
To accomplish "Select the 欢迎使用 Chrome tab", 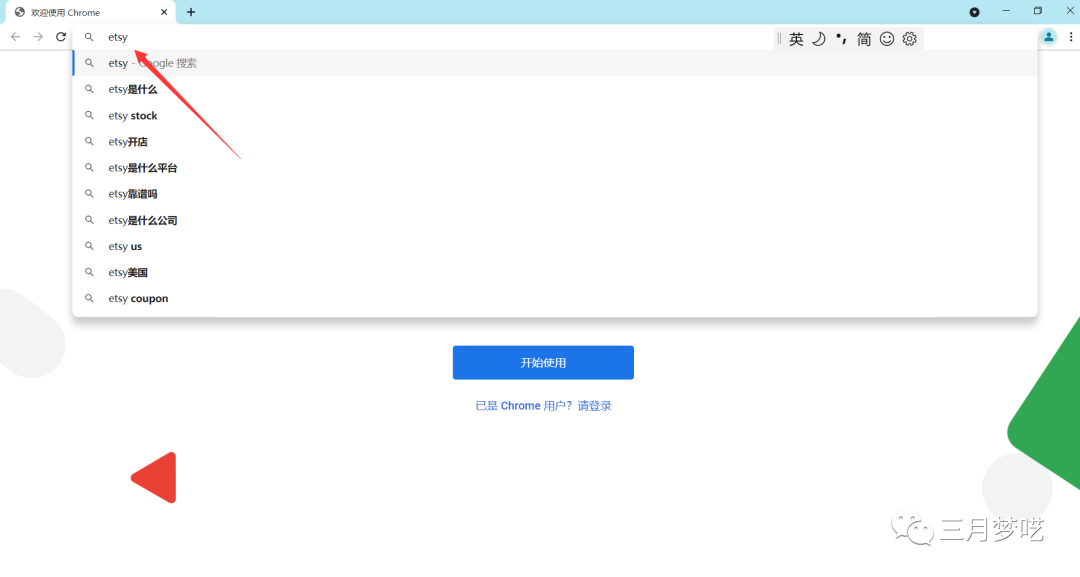I will click(x=92, y=12).
